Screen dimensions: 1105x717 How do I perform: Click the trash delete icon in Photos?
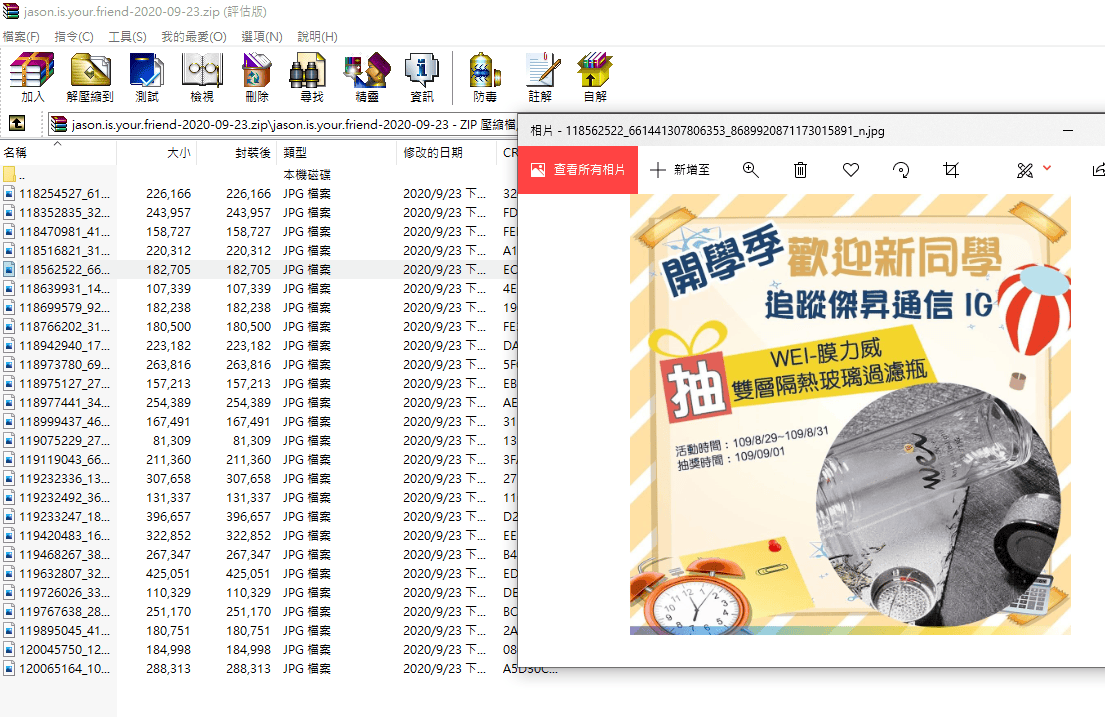click(801, 170)
